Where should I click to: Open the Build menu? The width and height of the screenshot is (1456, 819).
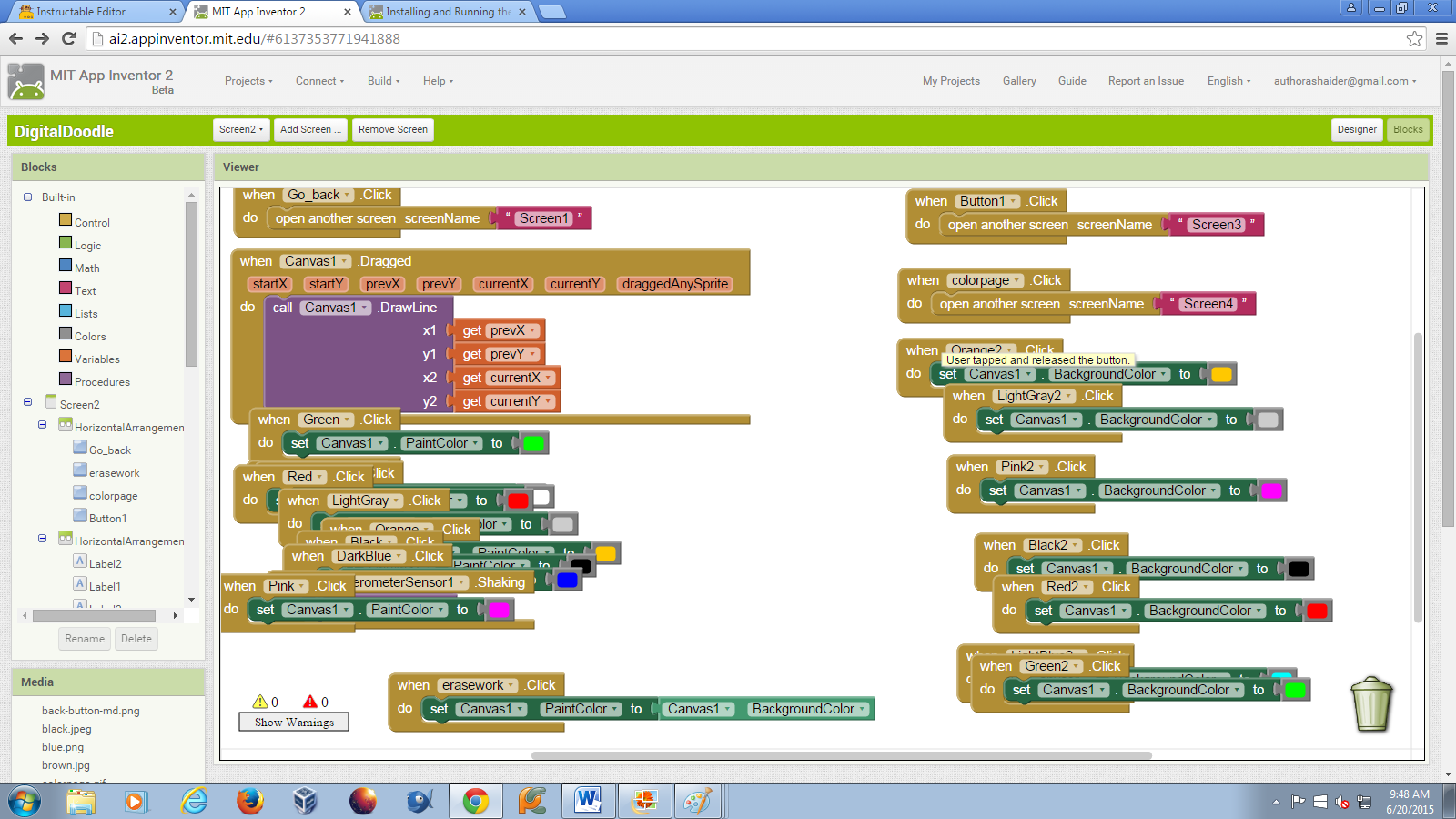[383, 81]
